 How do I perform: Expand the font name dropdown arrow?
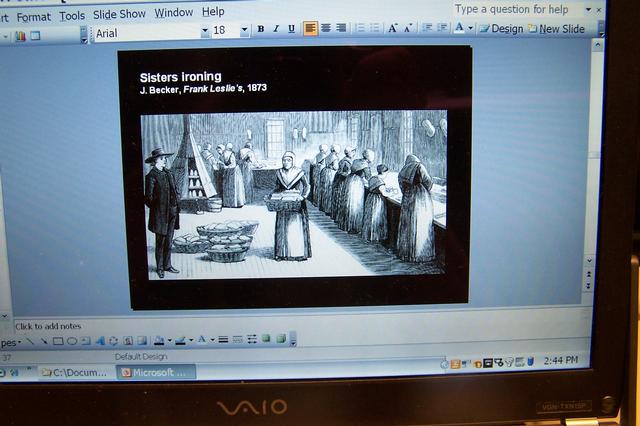click(x=205, y=31)
